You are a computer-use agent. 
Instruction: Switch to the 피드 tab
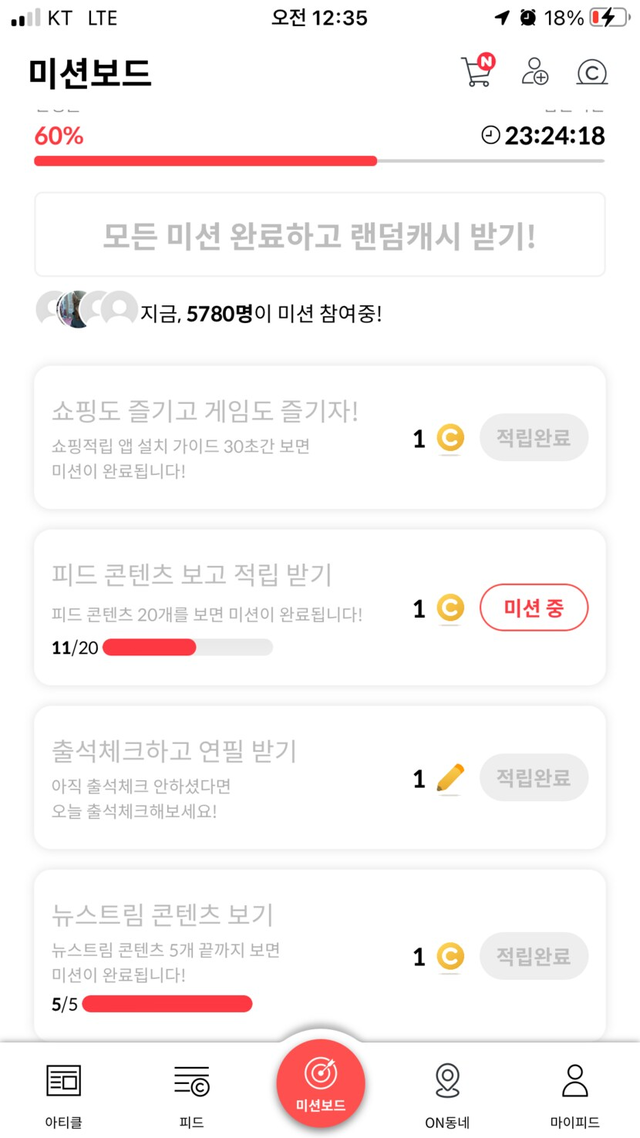coord(191,1094)
